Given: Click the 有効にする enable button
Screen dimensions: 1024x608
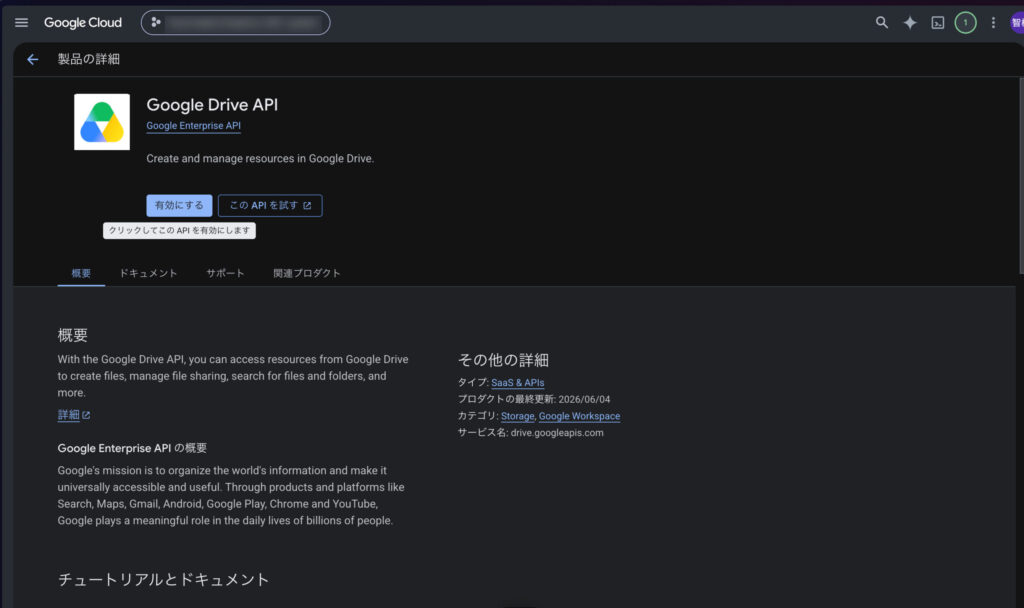Looking at the screenshot, I should click(x=179, y=205).
